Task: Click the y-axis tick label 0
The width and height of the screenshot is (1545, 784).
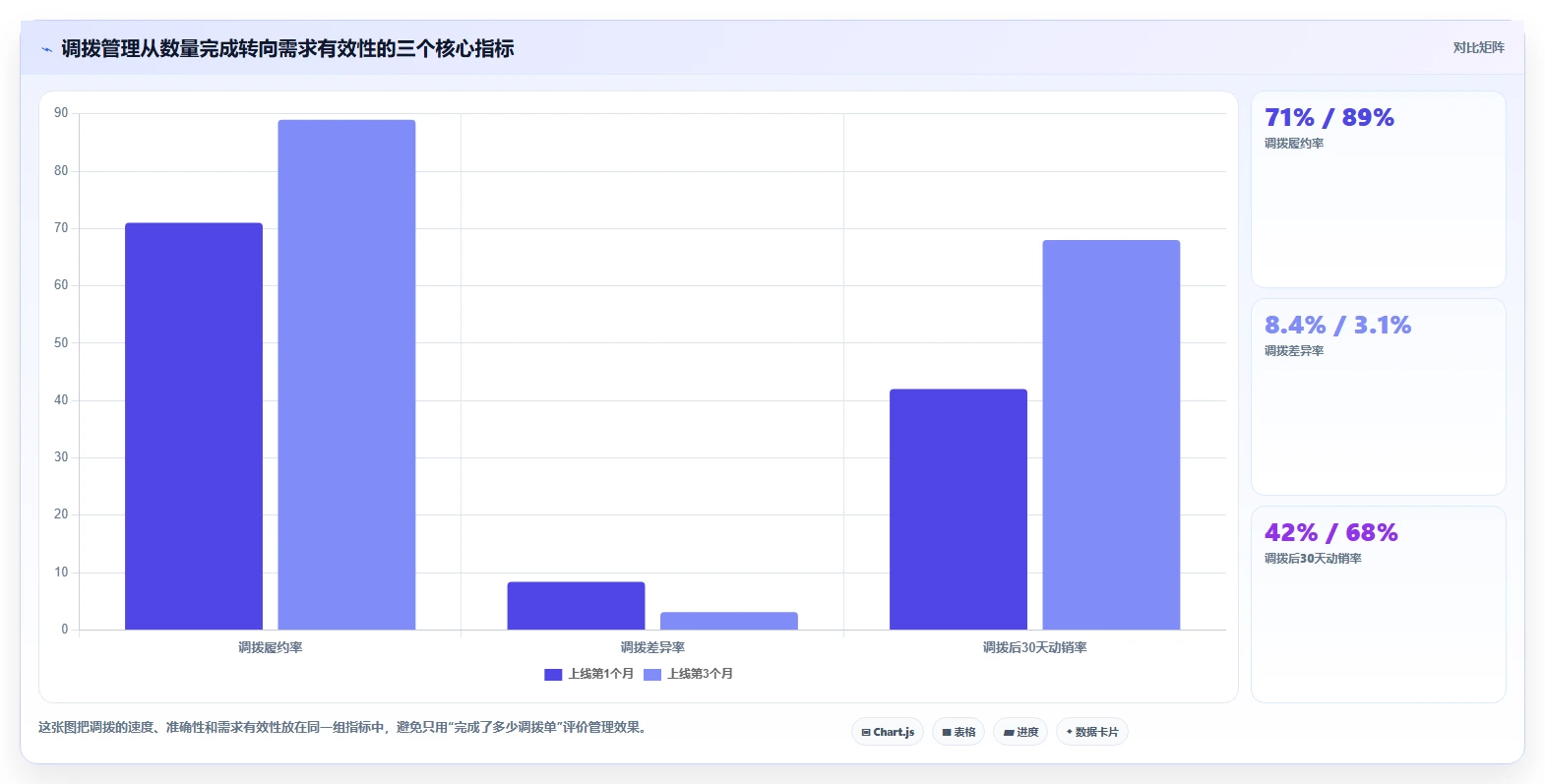Action: pyautogui.click(x=65, y=630)
